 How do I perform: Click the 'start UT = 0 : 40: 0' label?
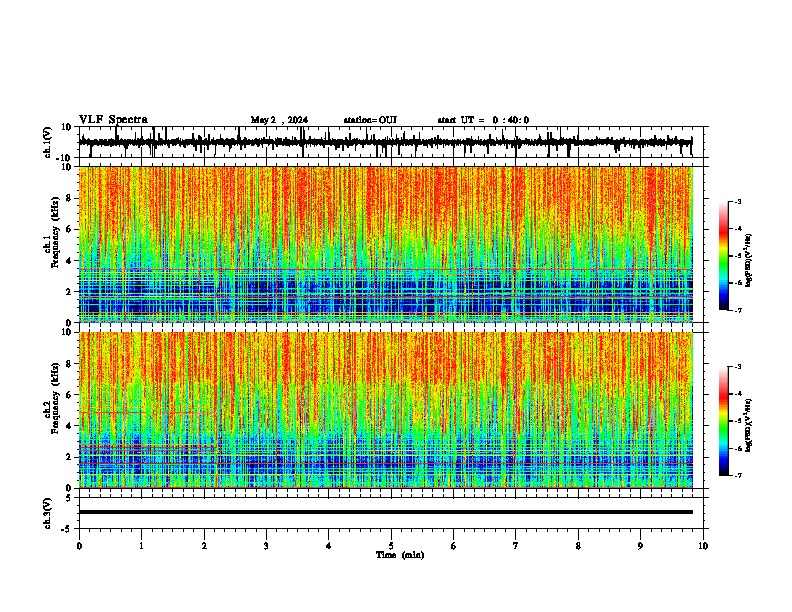click(x=483, y=120)
